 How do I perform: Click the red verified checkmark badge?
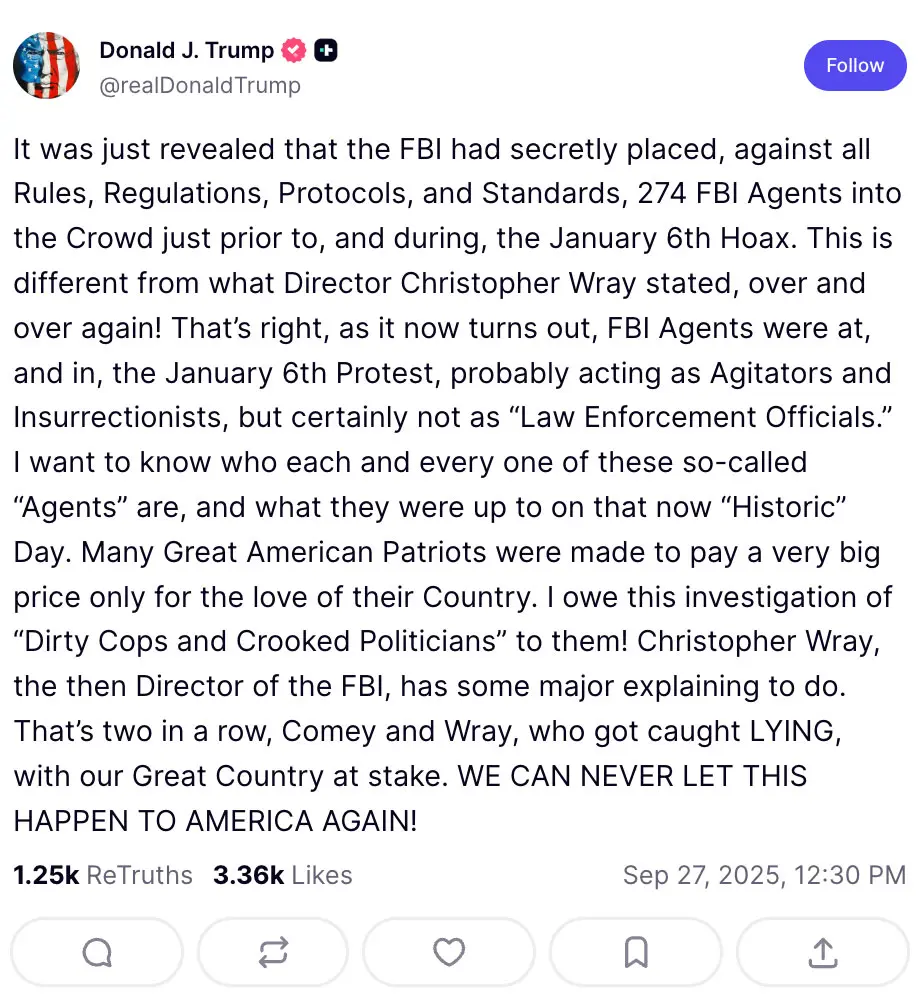(294, 50)
